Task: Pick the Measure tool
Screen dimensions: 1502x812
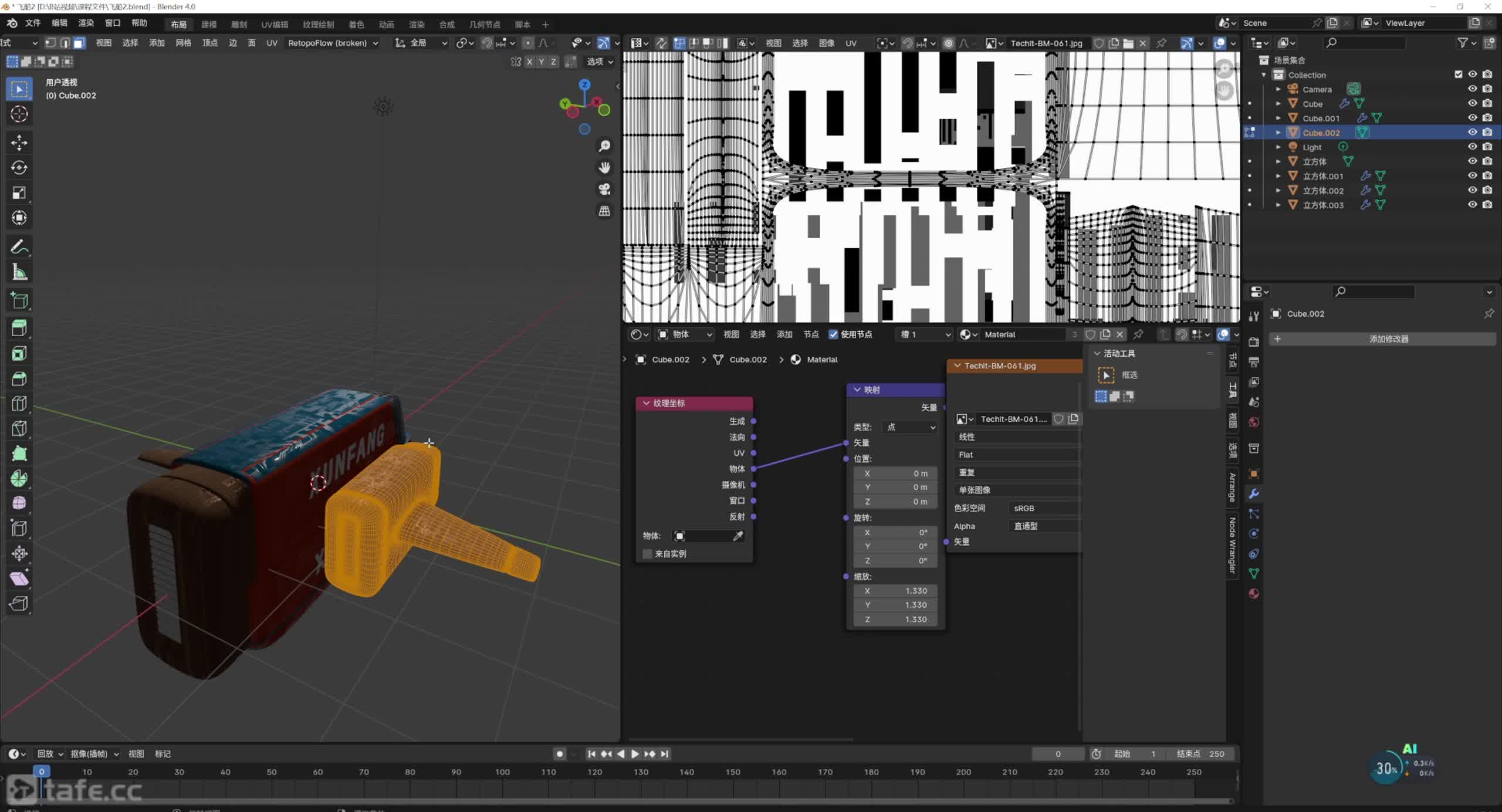Action: pos(19,272)
